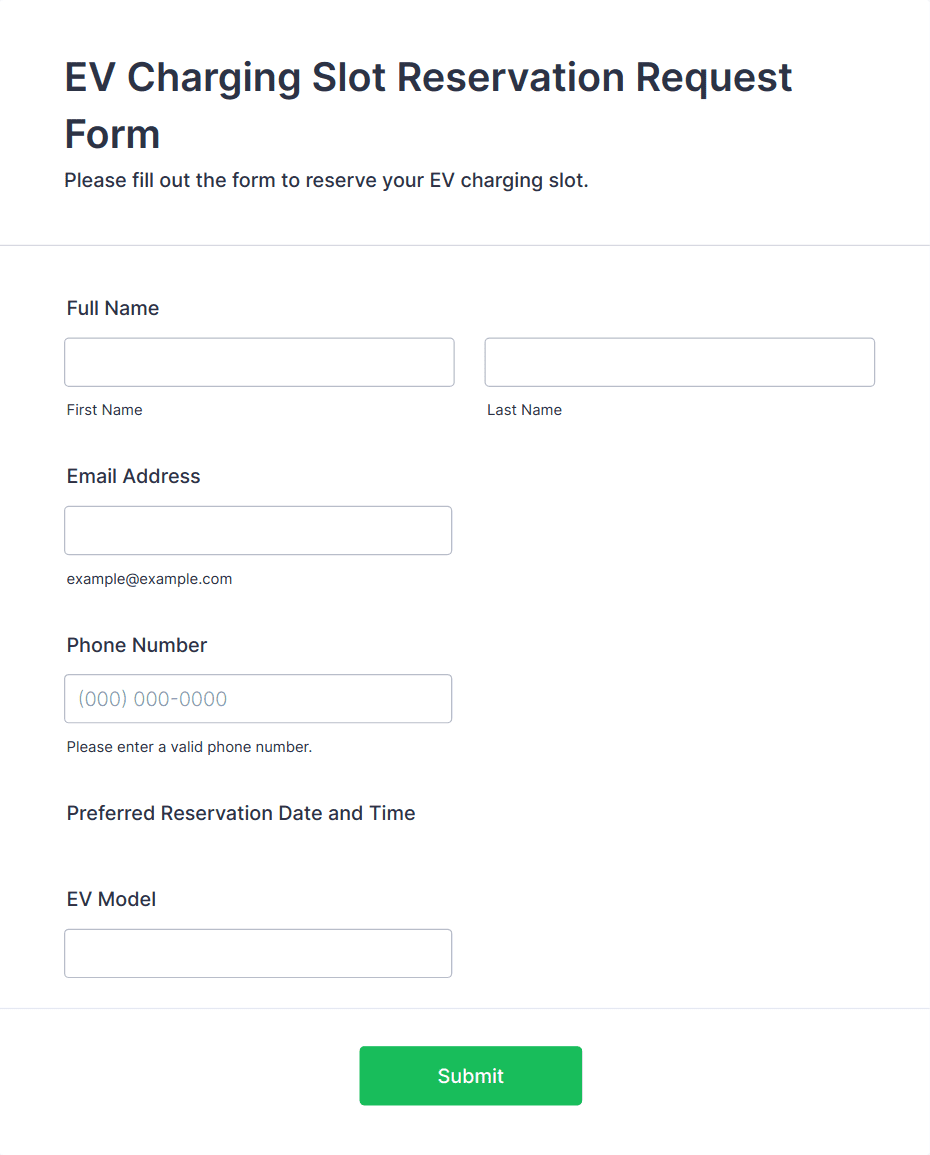Click the divider line above Submit

click(465, 1008)
